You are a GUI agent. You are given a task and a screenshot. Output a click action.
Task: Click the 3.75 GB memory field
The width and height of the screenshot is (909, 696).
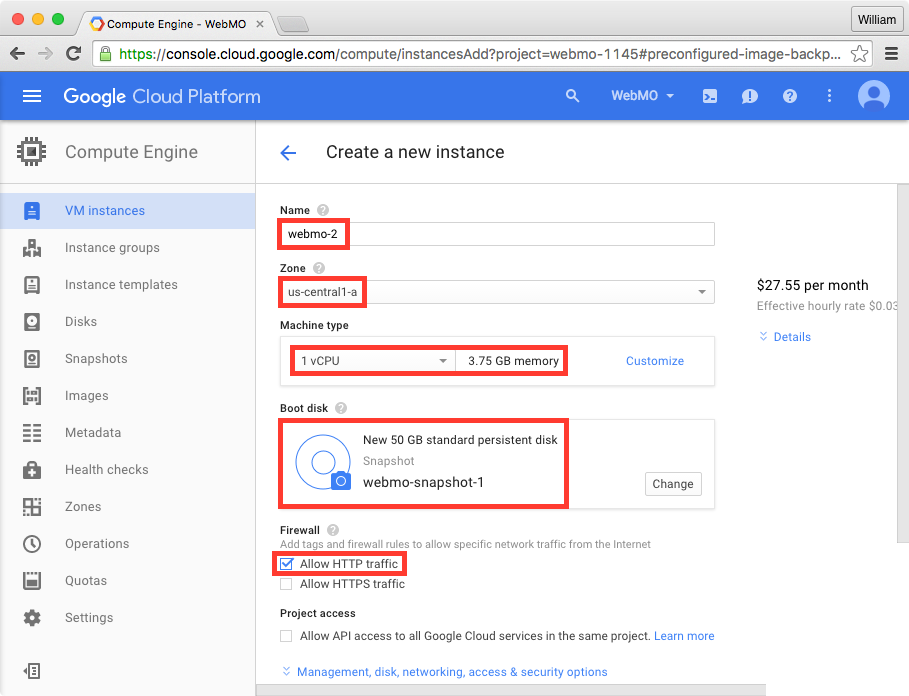[x=510, y=361]
